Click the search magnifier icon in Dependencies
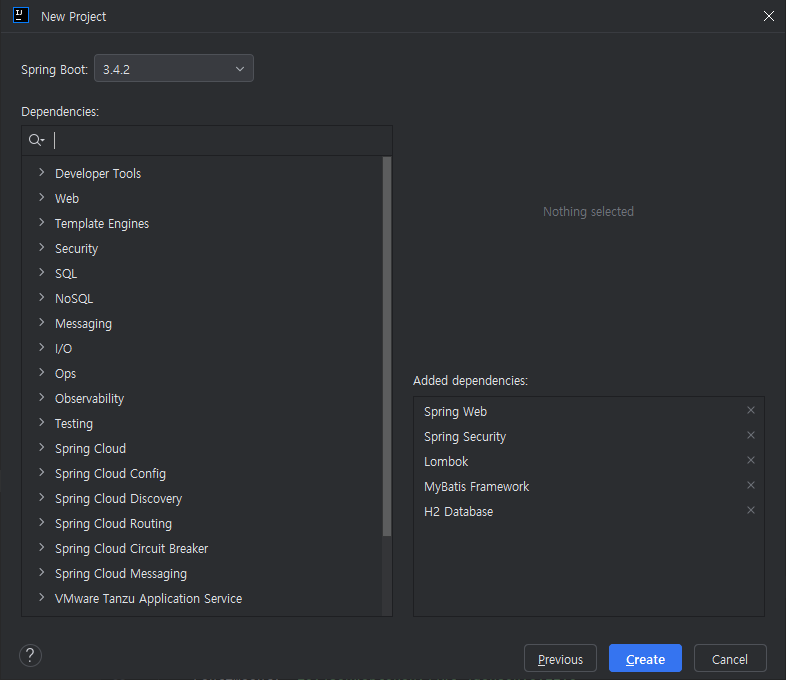786x680 pixels. point(36,140)
